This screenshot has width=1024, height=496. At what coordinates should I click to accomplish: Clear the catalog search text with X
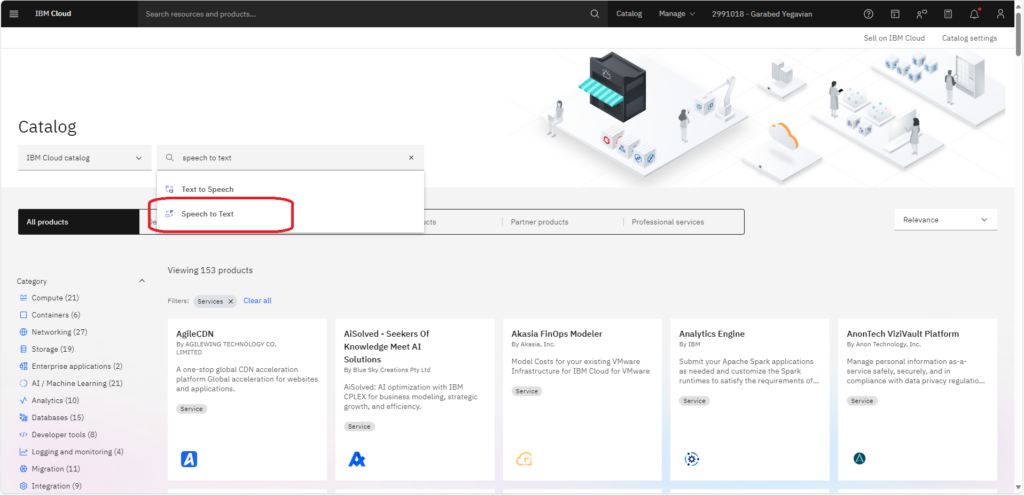pos(411,158)
